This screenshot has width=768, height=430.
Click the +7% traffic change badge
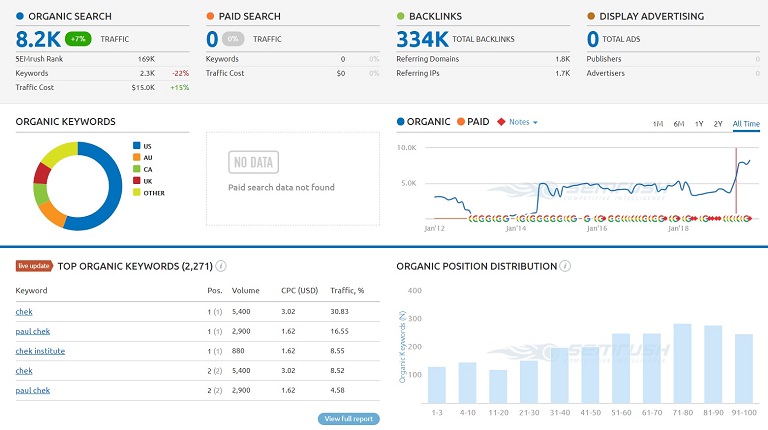pyautogui.click(x=78, y=39)
